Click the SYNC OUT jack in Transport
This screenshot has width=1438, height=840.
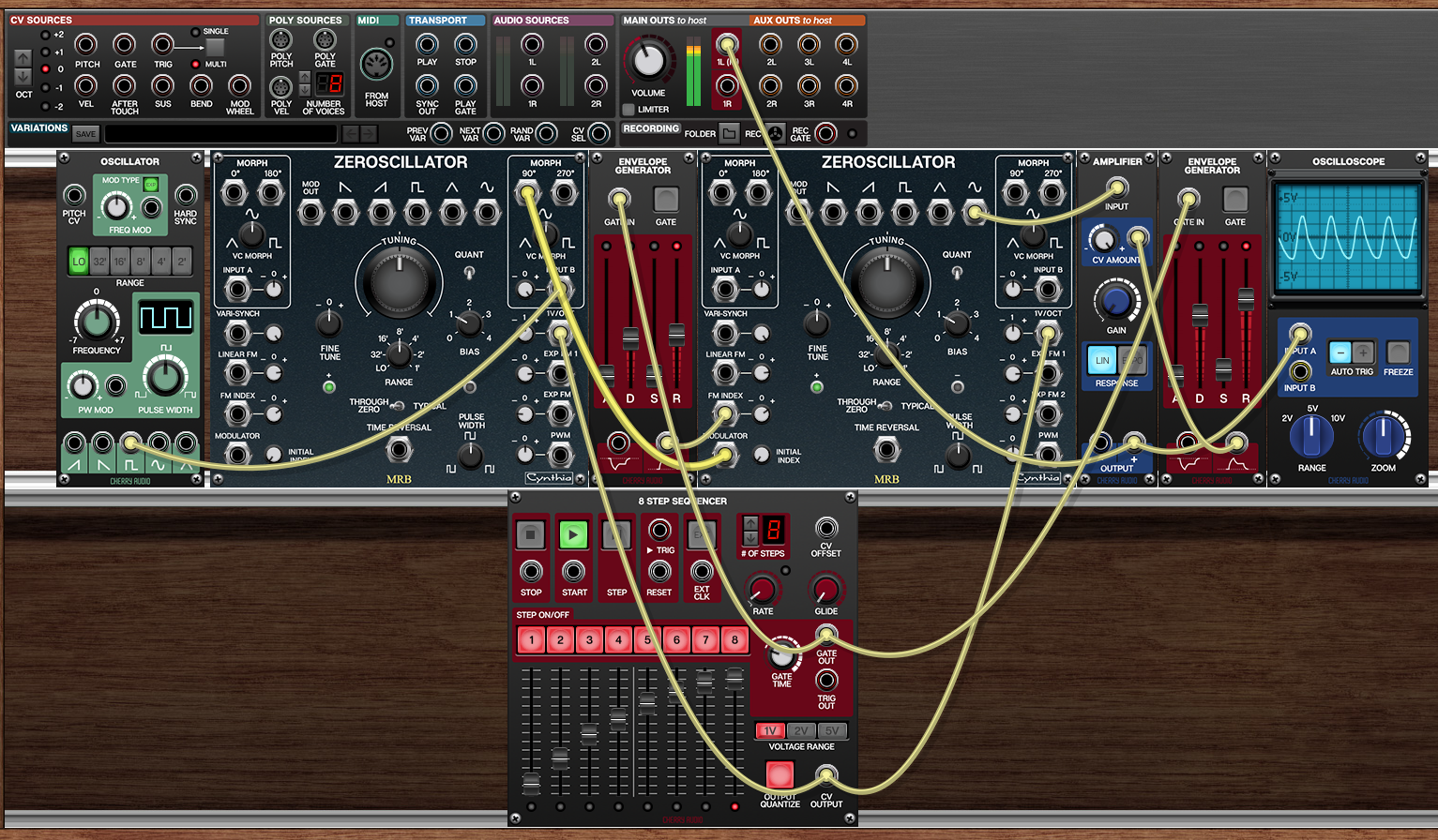[x=427, y=85]
